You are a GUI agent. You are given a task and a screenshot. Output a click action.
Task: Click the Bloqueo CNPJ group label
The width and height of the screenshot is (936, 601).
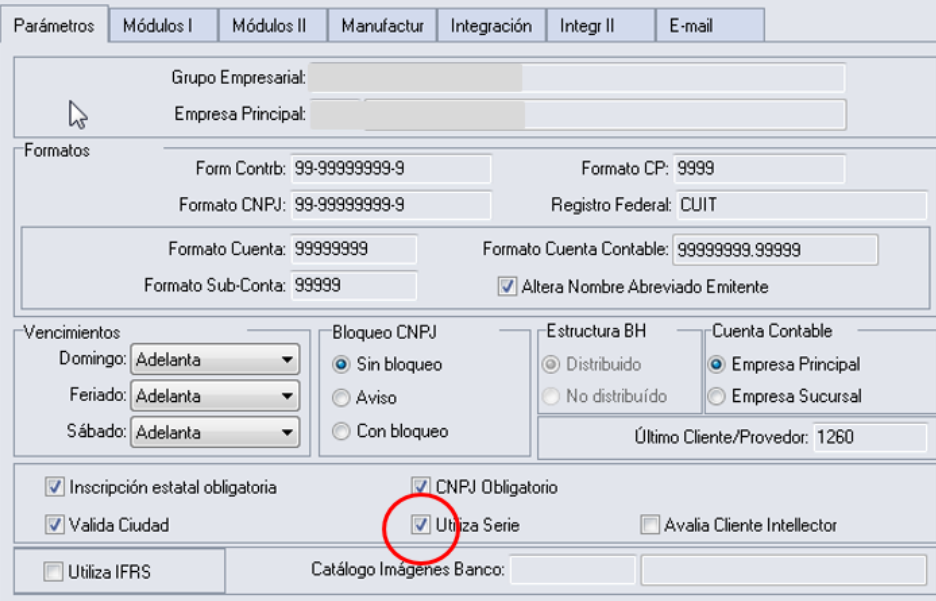coord(384,332)
